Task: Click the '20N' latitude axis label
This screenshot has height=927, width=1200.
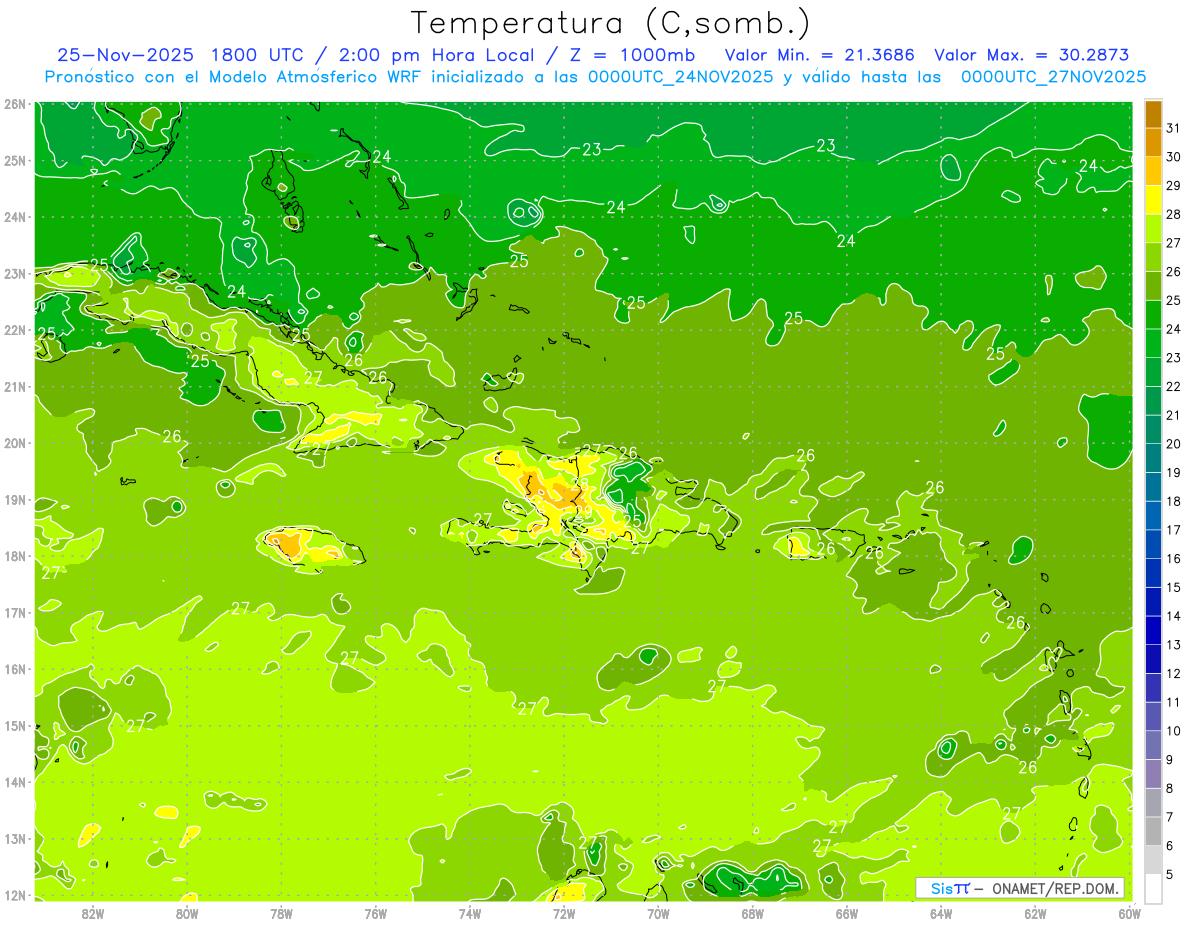Action: [14, 443]
